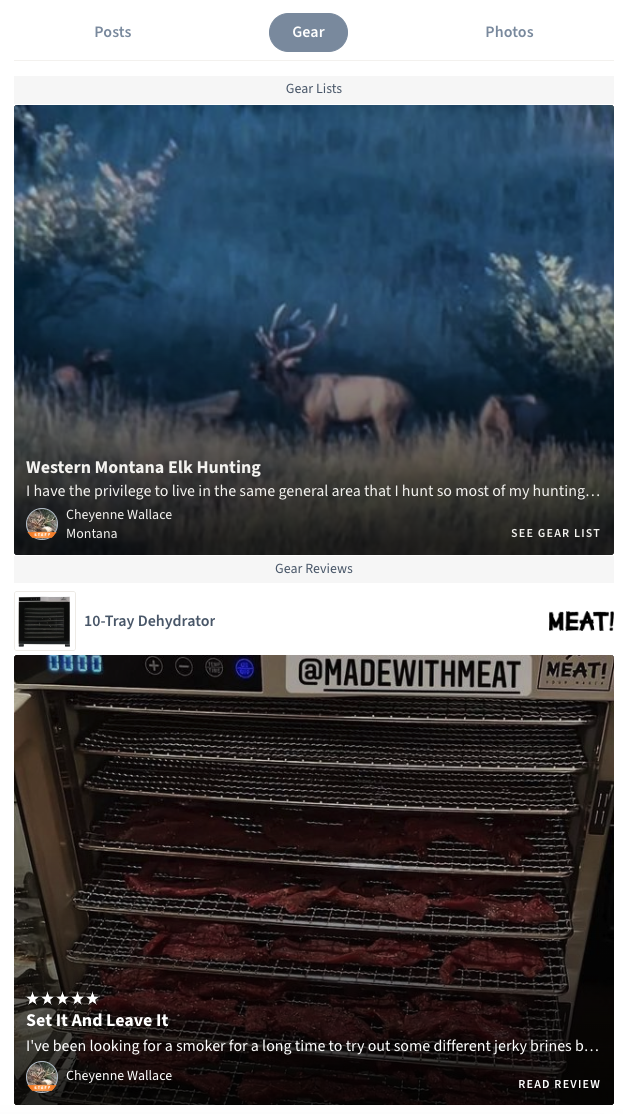This screenshot has height=1114, width=623.
Task: Select the Gear tab
Action: [x=308, y=32]
